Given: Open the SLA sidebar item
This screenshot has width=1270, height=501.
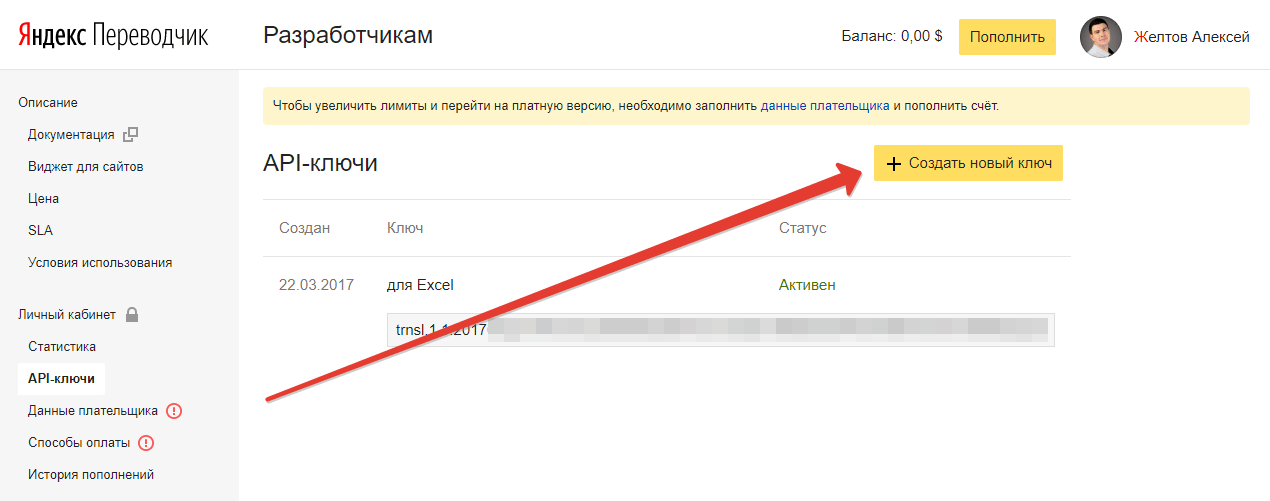Looking at the screenshot, I should pyautogui.click(x=40, y=231).
